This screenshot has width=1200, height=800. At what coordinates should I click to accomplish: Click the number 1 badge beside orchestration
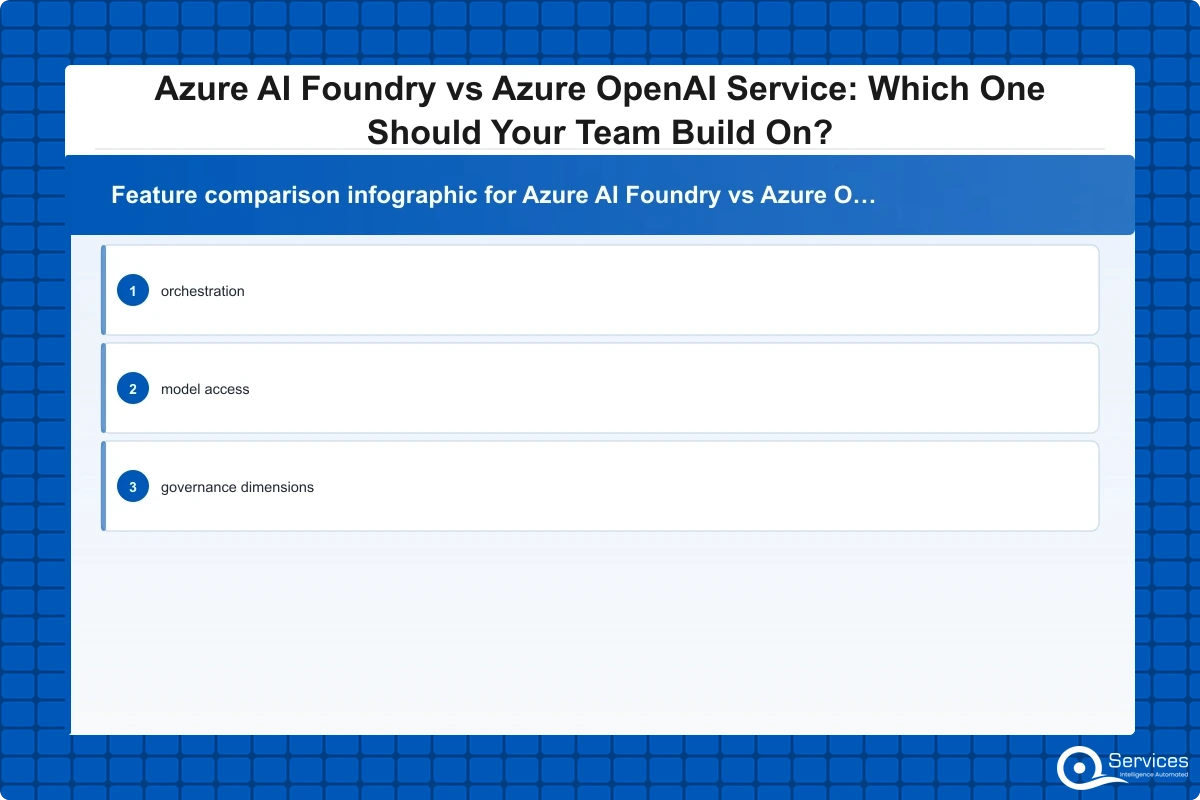pyautogui.click(x=133, y=291)
